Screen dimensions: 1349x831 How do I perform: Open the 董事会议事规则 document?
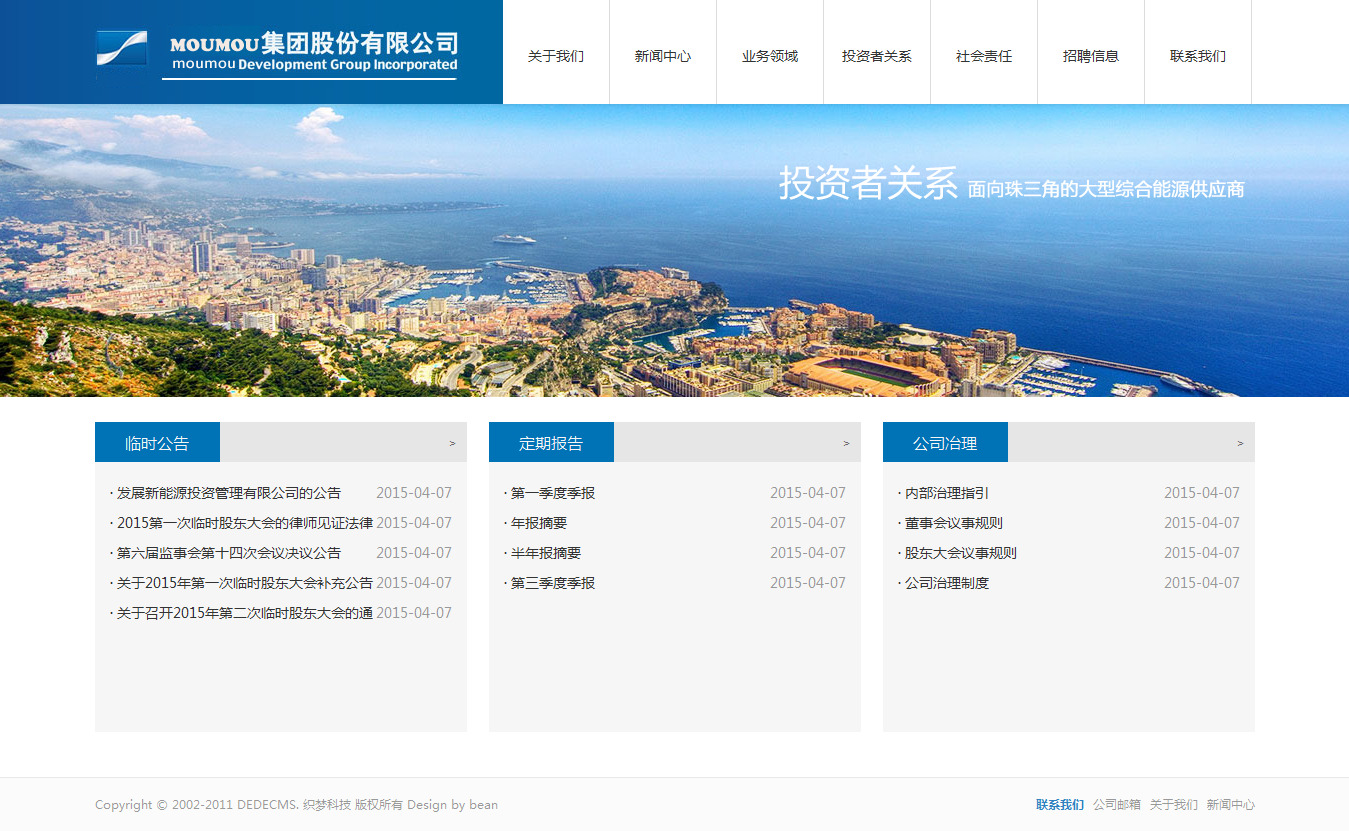(x=954, y=523)
